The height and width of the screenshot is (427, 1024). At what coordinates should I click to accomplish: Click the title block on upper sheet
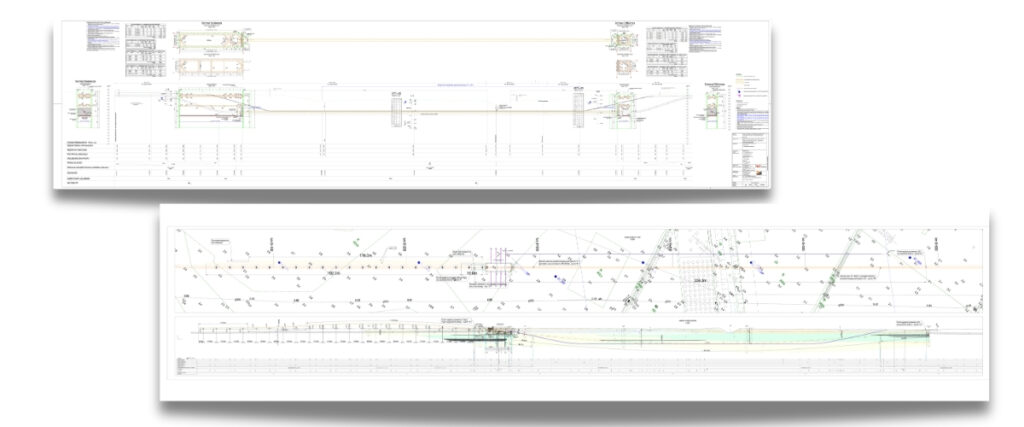[750, 160]
